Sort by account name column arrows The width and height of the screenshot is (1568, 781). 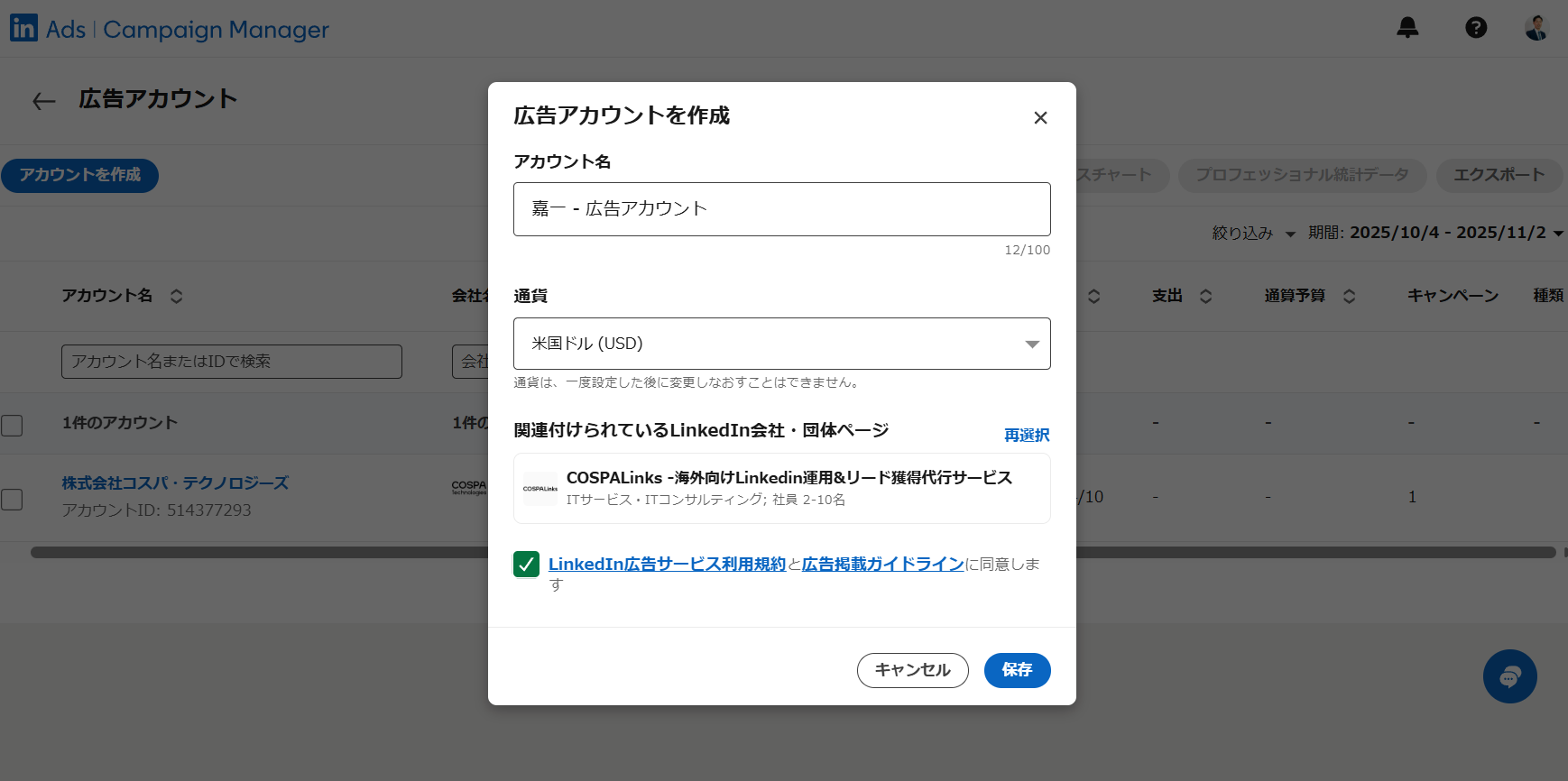(177, 296)
